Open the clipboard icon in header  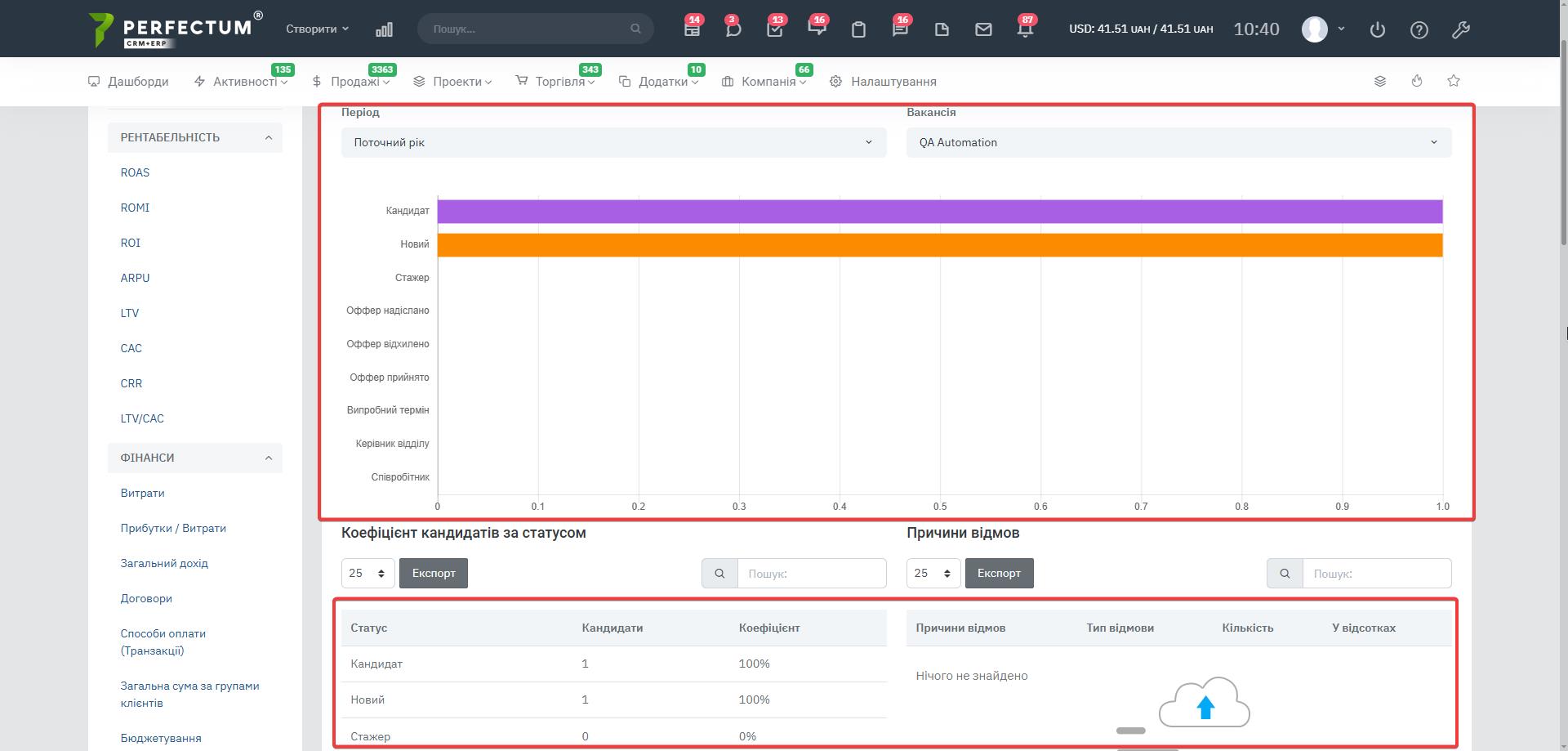(x=858, y=30)
